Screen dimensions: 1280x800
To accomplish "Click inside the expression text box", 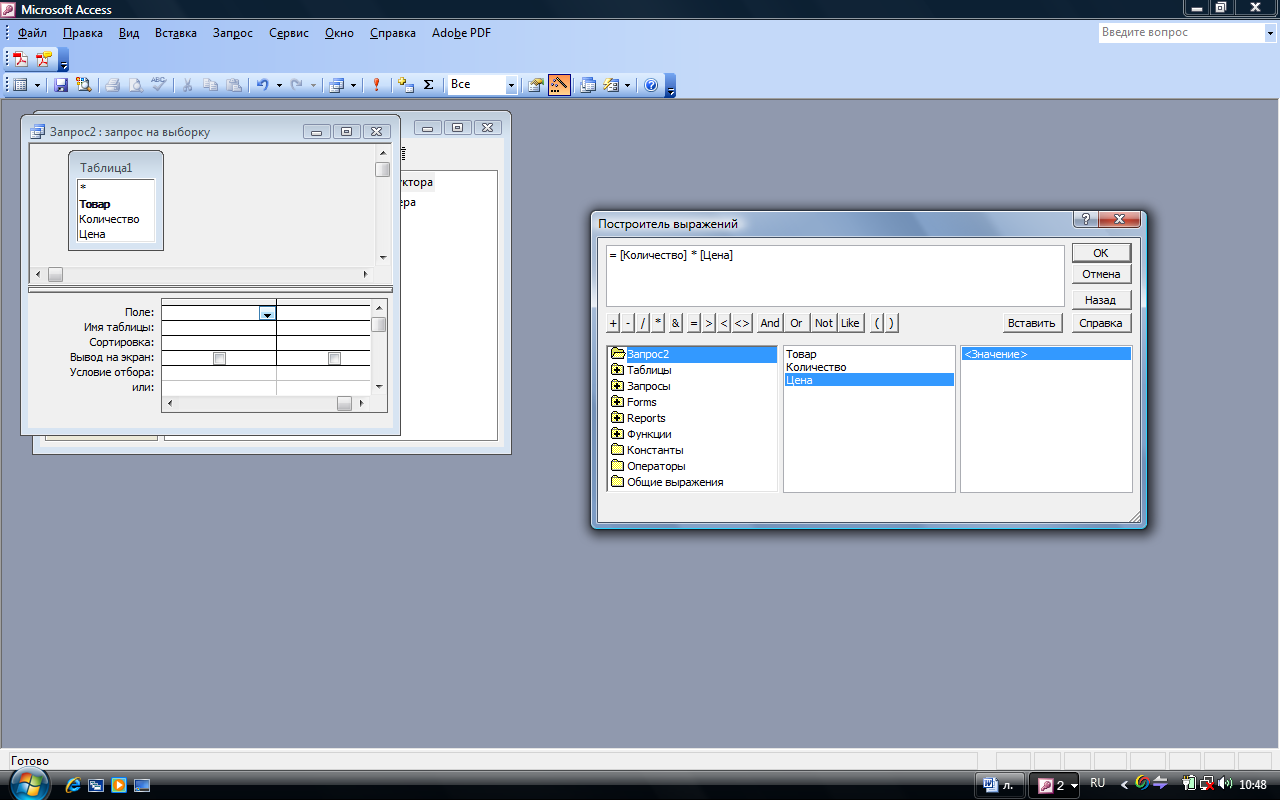I will click(835, 276).
